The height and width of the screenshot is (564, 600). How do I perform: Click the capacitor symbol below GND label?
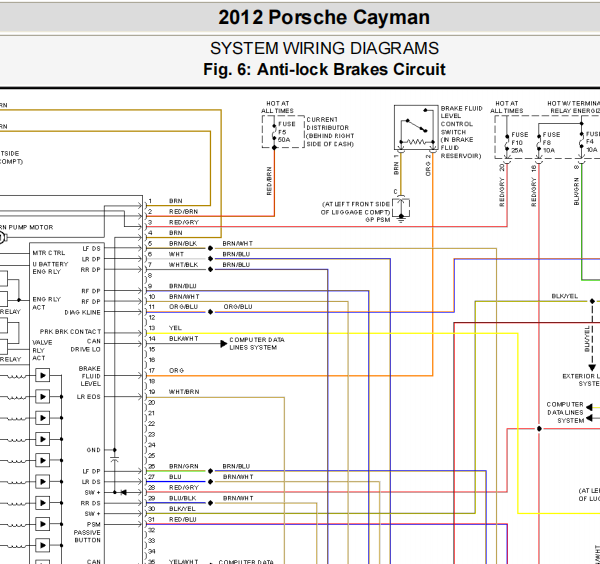pyautogui.click(x=114, y=458)
